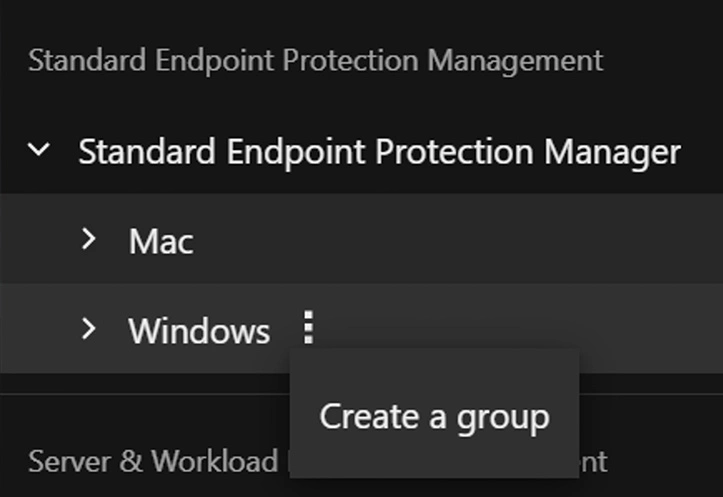This screenshot has height=497, width=723.
Task: Open the three-dot menu beside Windows
Action: tap(308, 327)
